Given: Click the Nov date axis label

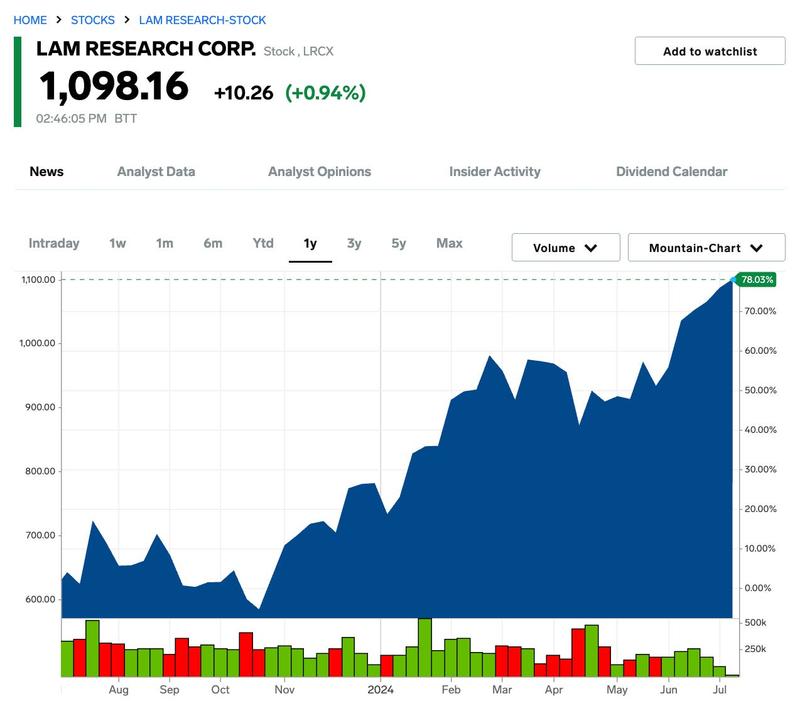Looking at the screenshot, I should point(285,690).
